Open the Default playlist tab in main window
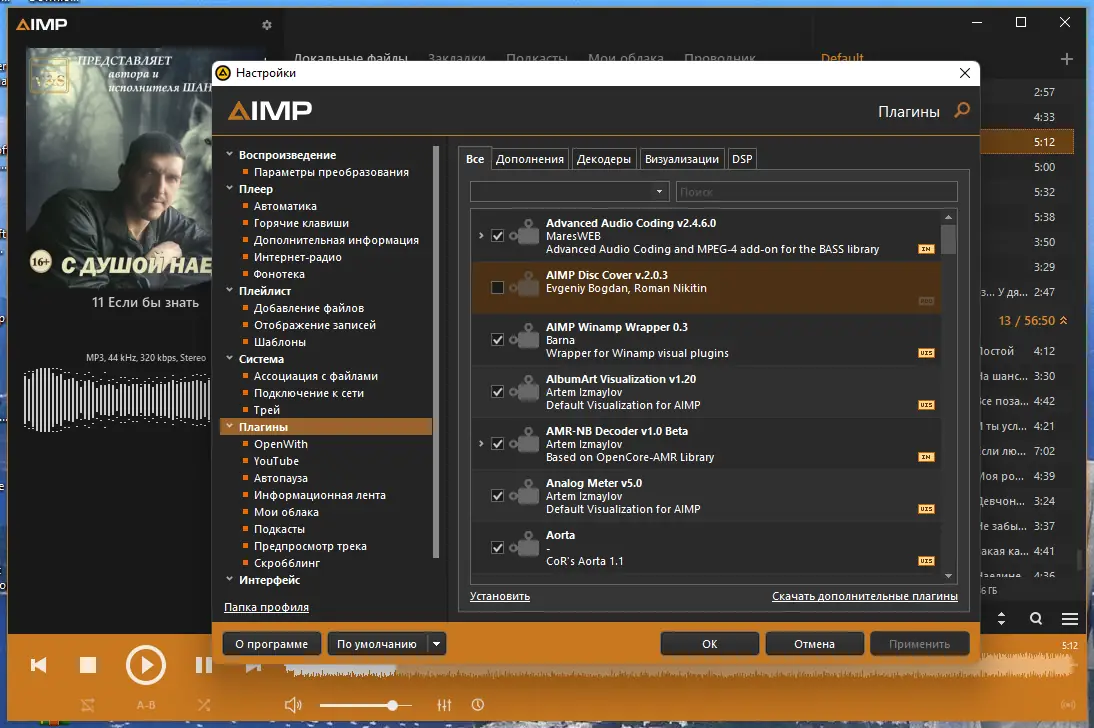1094x728 pixels. 841,57
